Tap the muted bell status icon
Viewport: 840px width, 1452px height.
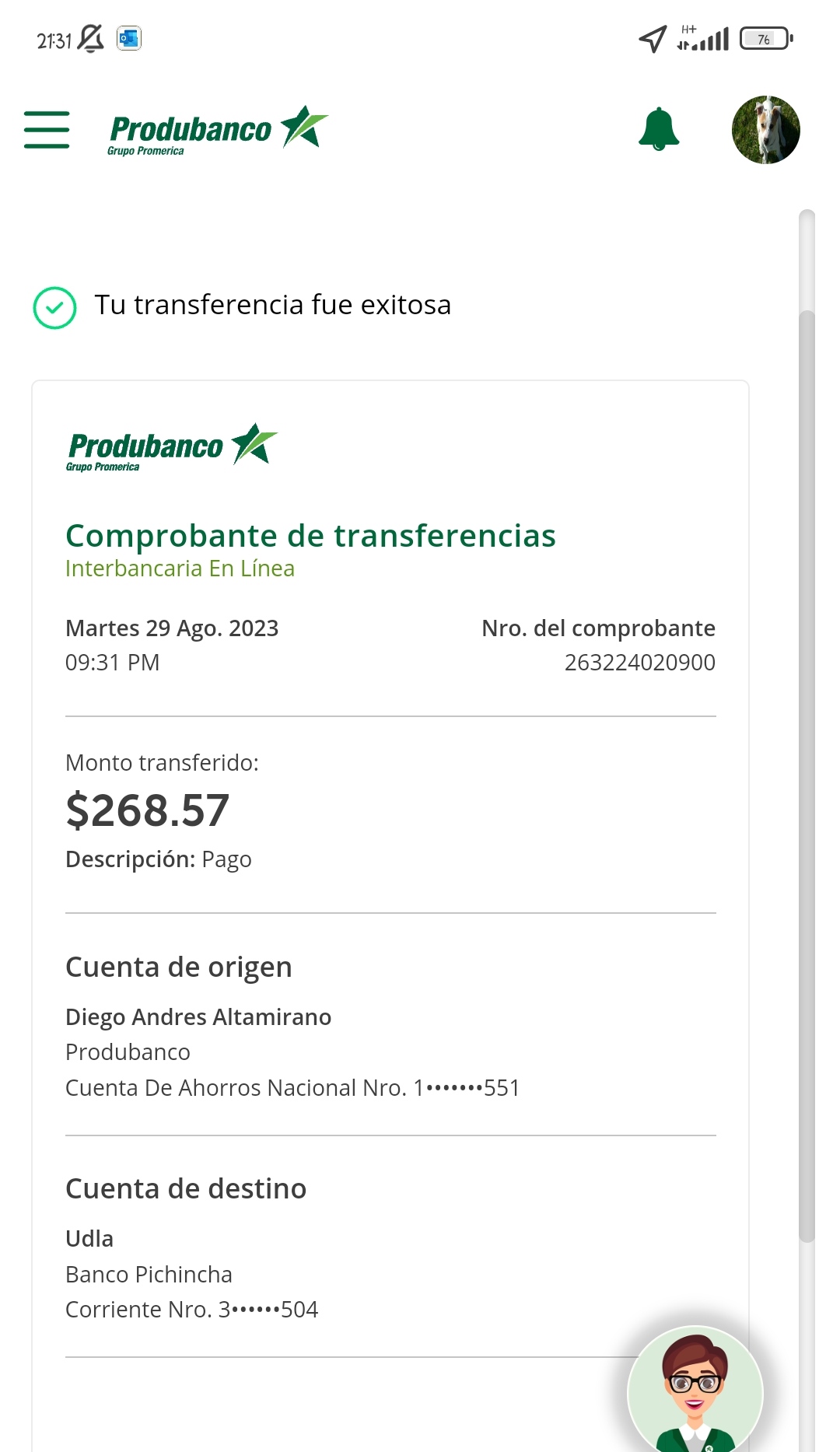[91, 38]
